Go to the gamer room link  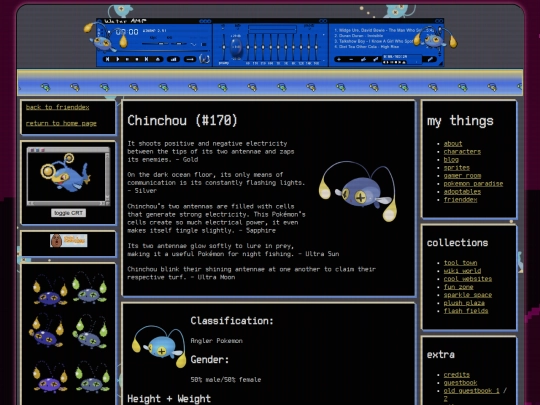click(x=462, y=176)
